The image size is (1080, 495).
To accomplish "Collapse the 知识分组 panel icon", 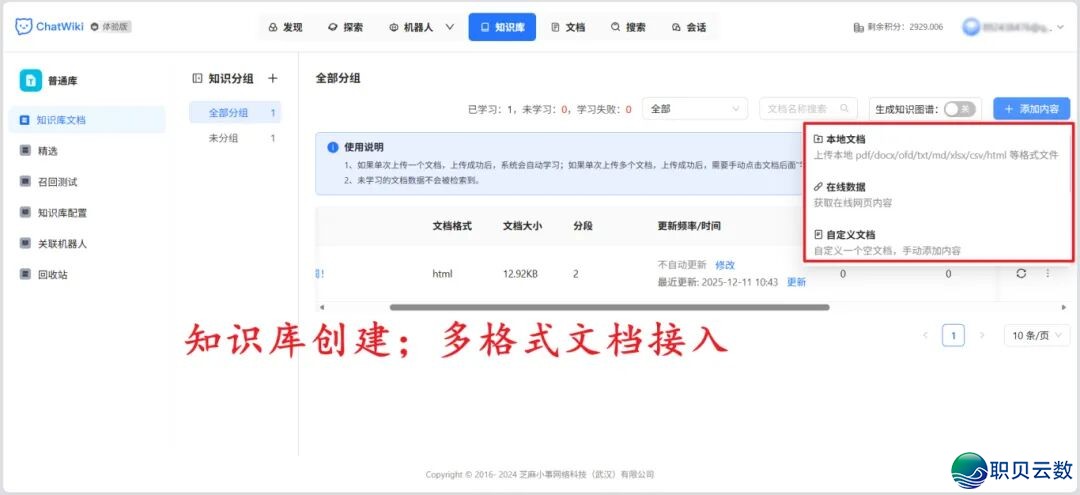I will tap(198, 78).
